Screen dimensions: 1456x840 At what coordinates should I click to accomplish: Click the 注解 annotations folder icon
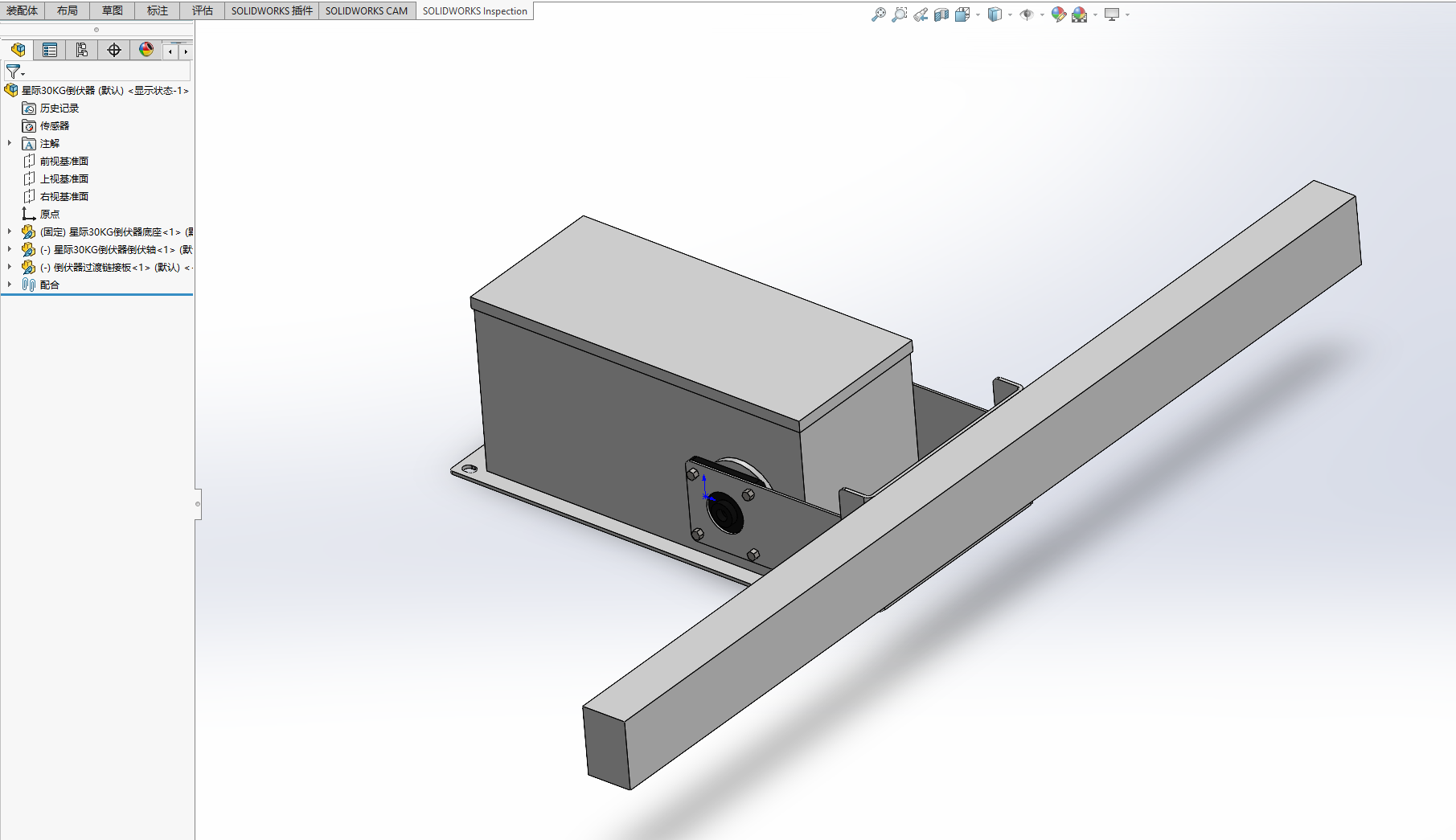[x=29, y=143]
